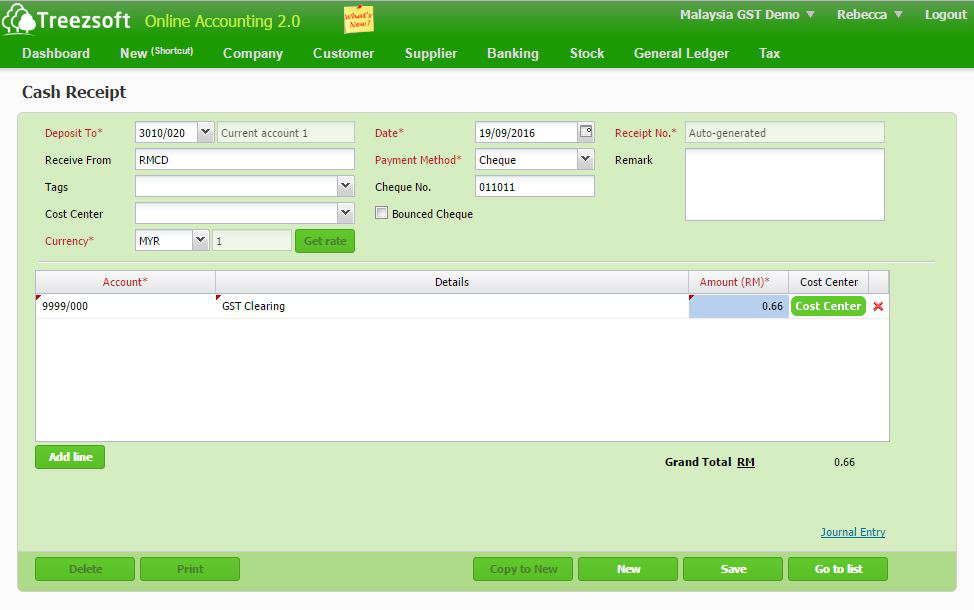Click the Amount (RM) column header
The height and width of the screenshot is (610, 974).
739,282
